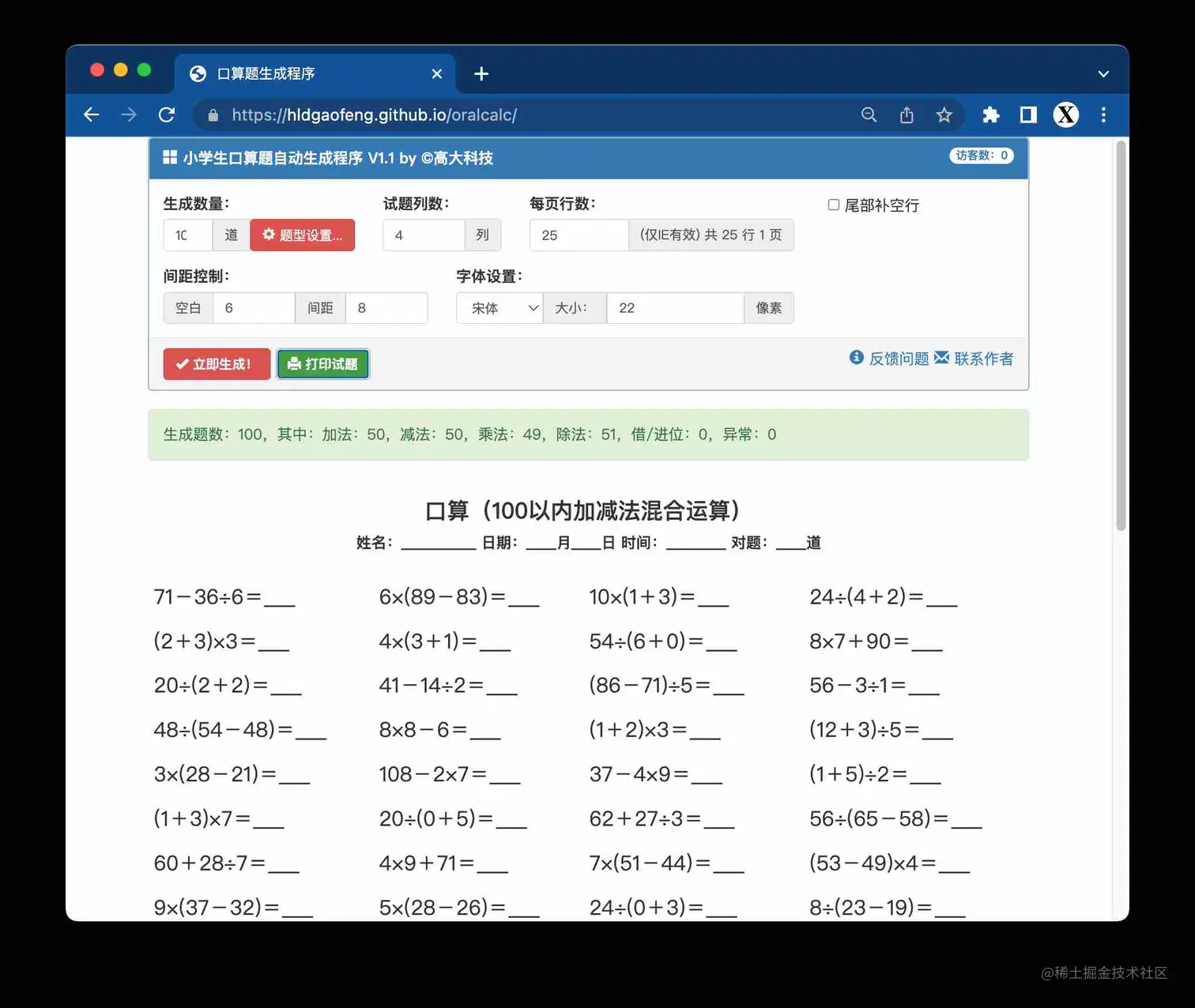The height and width of the screenshot is (1008, 1195).
Task: Open a new browser tab
Action: coord(481,73)
